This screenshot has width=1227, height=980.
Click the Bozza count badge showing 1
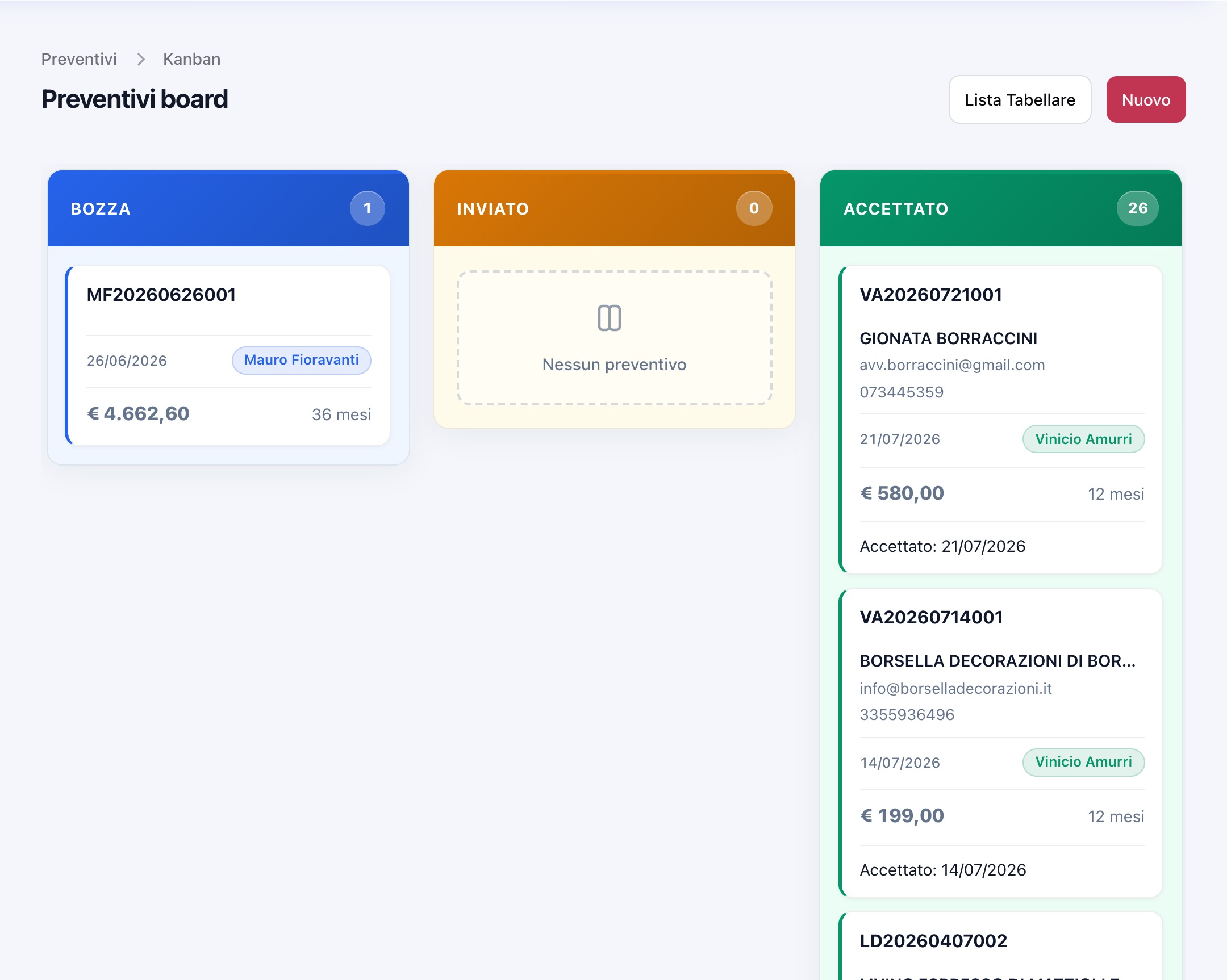367,208
